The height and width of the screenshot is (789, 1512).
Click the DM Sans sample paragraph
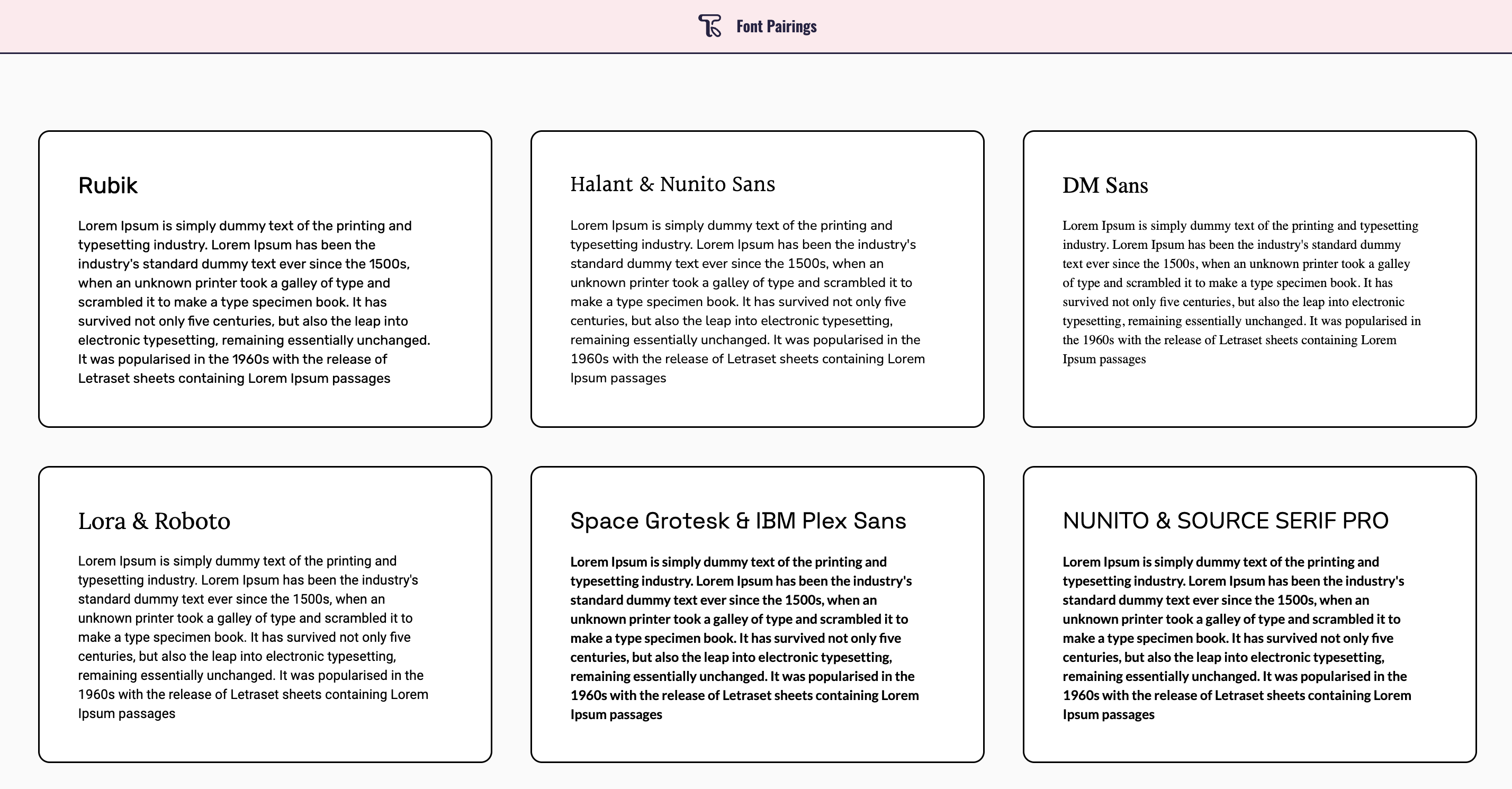pyautogui.click(x=1242, y=292)
